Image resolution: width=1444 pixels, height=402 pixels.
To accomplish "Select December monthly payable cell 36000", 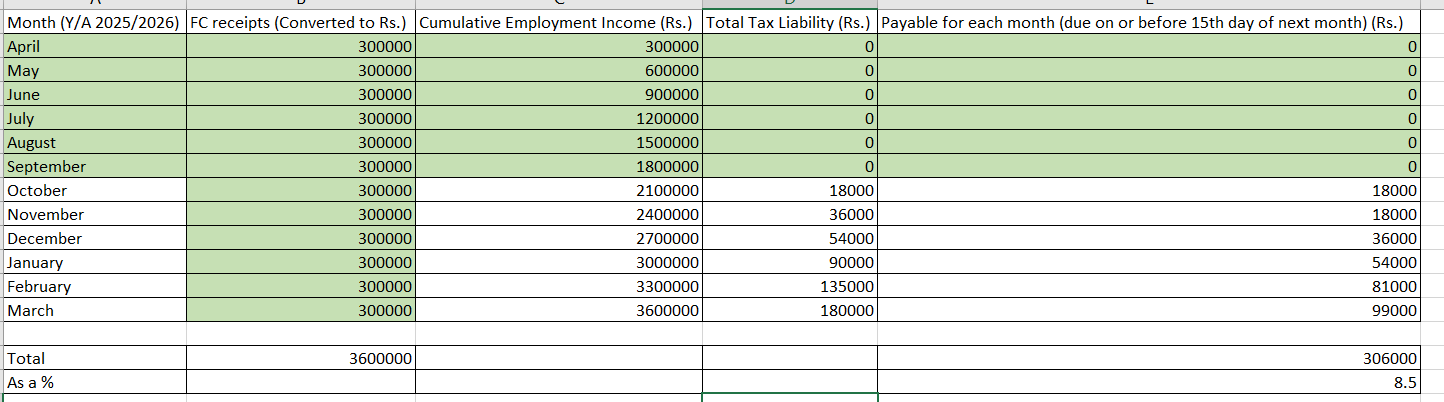I will 1148,239.
